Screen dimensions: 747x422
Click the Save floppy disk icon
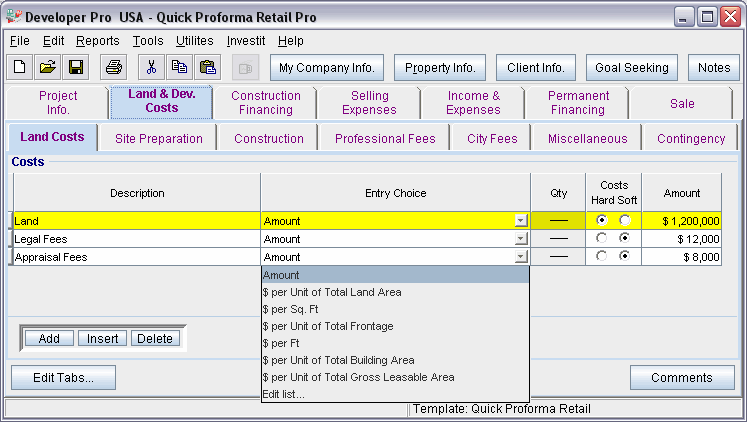pyautogui.click(x=76, y=67)
